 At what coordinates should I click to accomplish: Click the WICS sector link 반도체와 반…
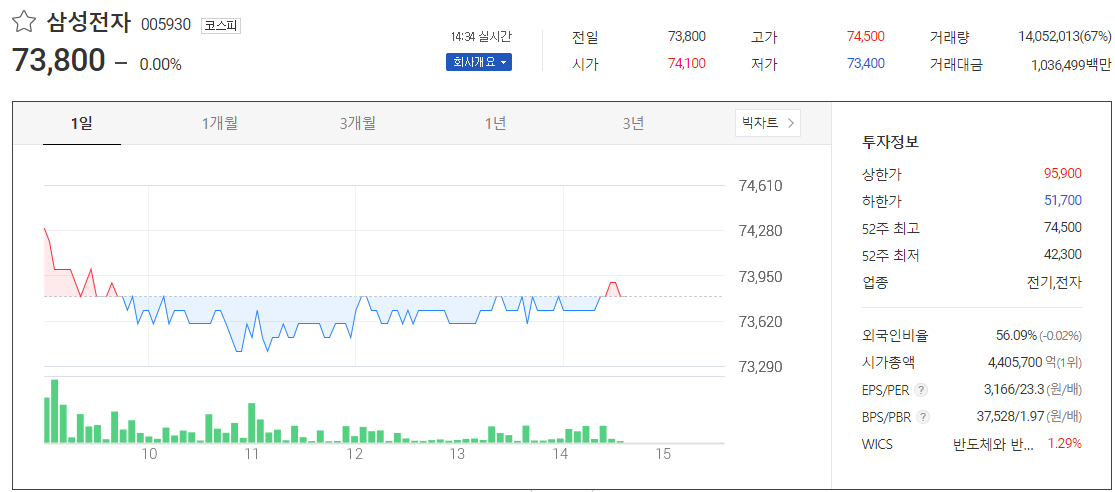click(993, 444)
